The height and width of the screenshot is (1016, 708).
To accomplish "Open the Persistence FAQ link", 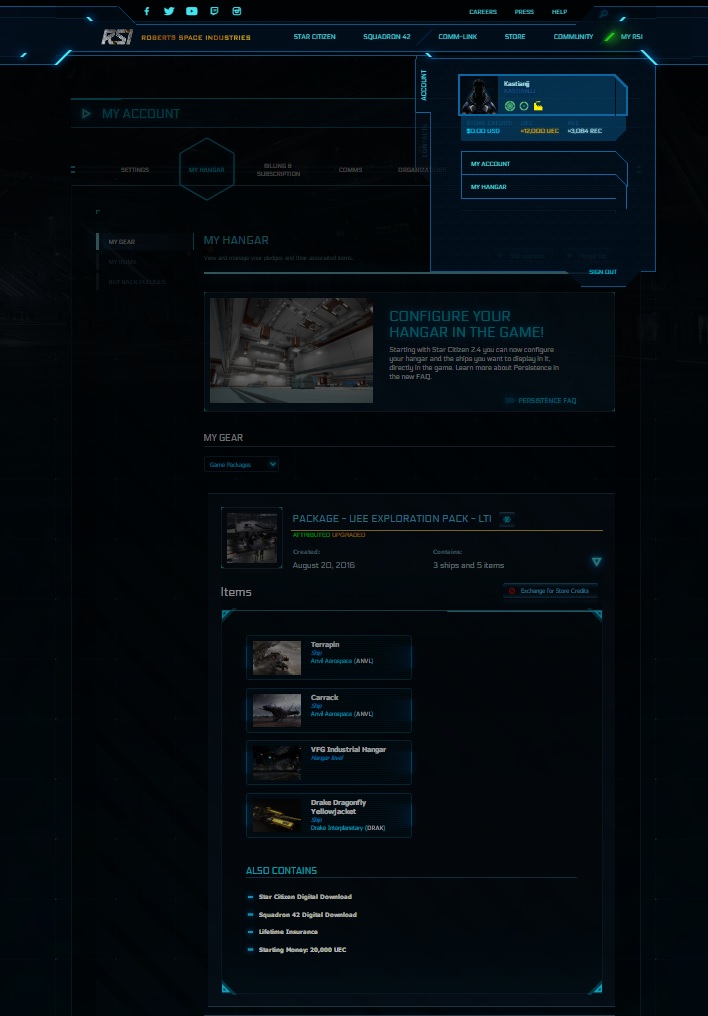I will coord(547,400).
